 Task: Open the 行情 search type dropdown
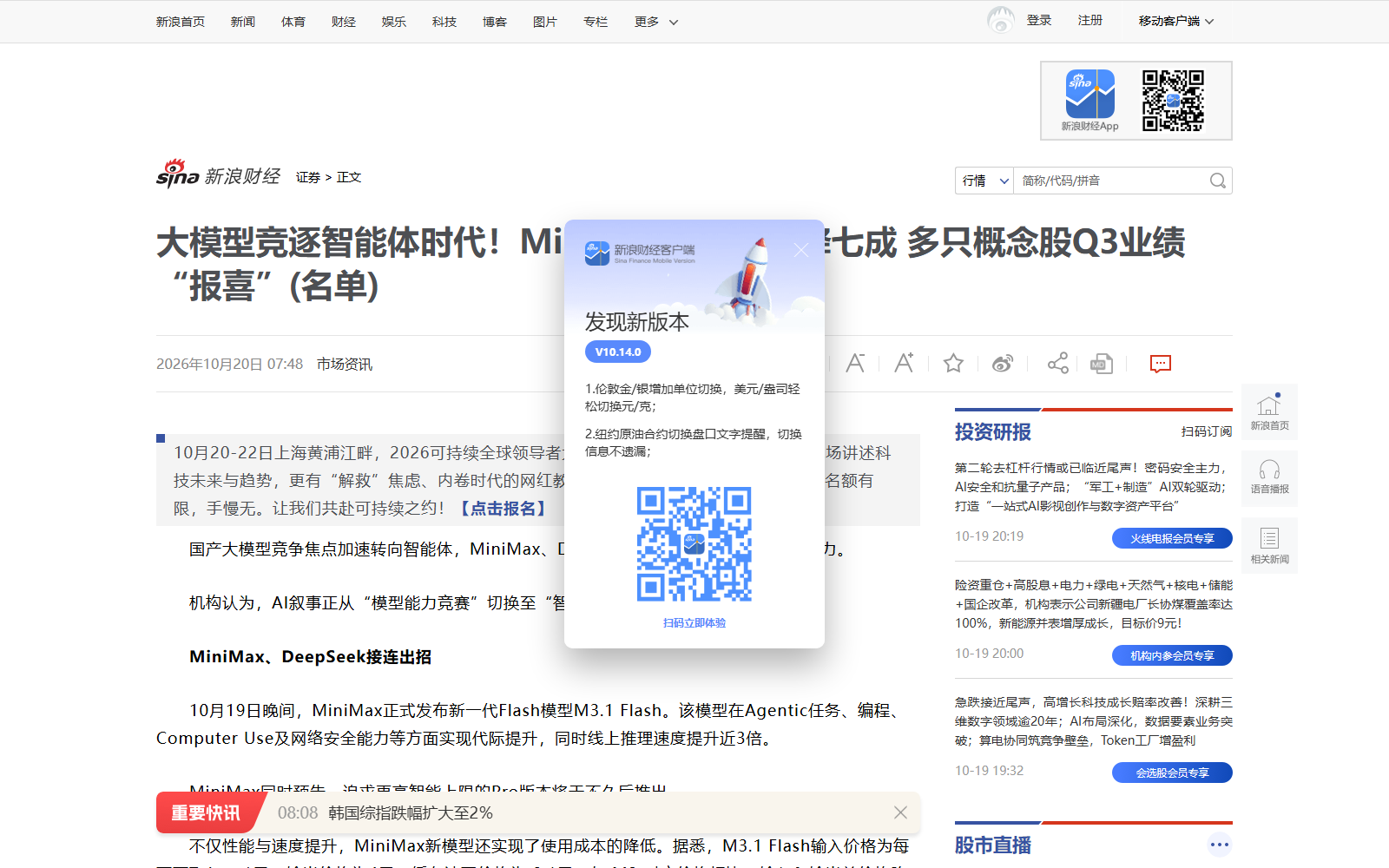point(985,181)
